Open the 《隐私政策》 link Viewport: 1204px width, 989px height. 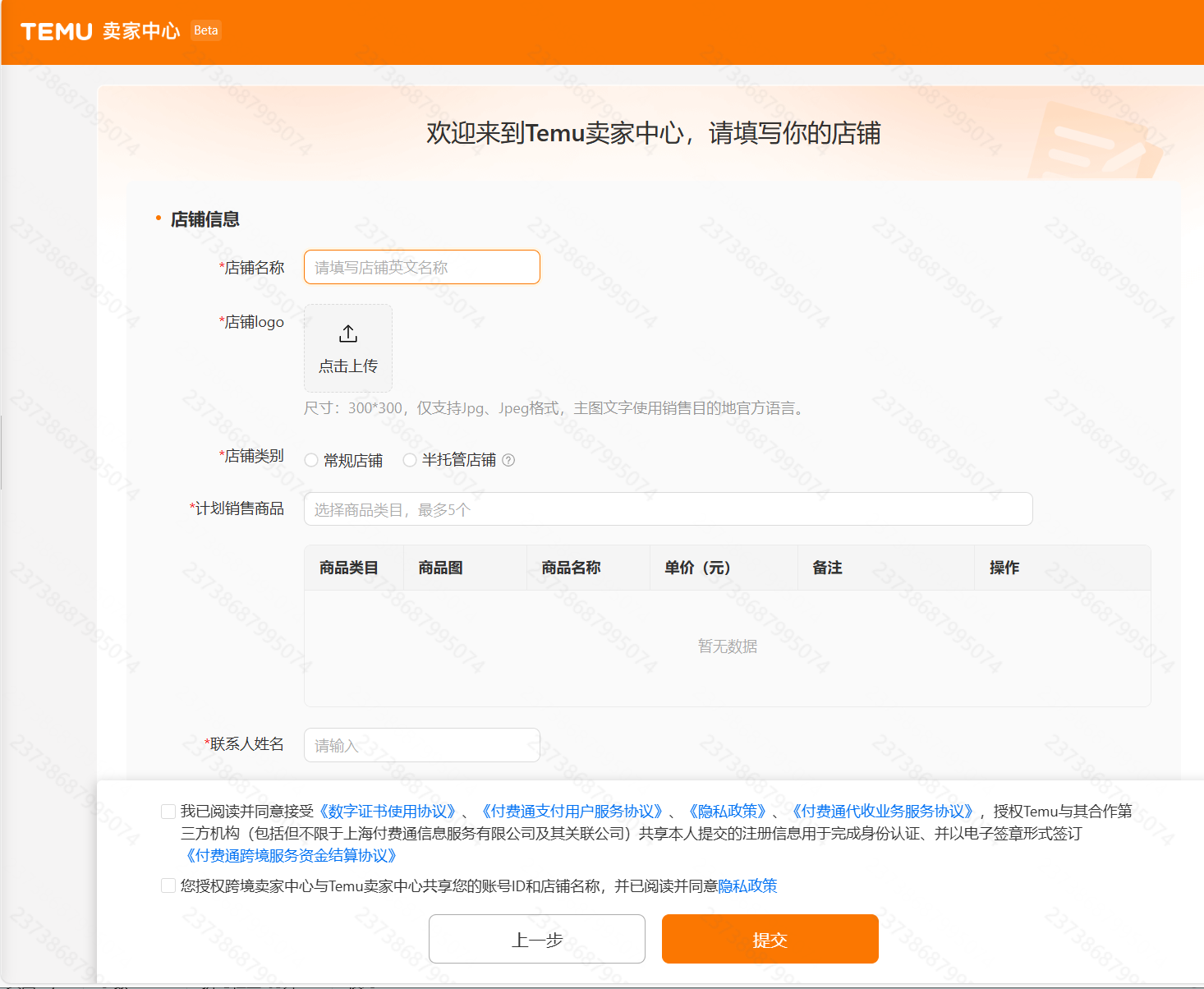coord(729,811)
